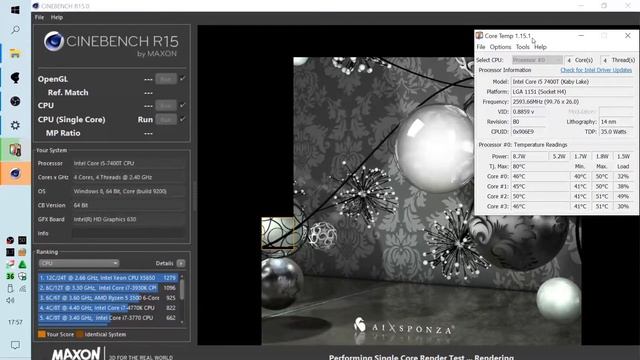Viewport: 640px width, 360px height.
Task: Click the ranking scrollbar up arrow
Action: click(x=182, y=276)
